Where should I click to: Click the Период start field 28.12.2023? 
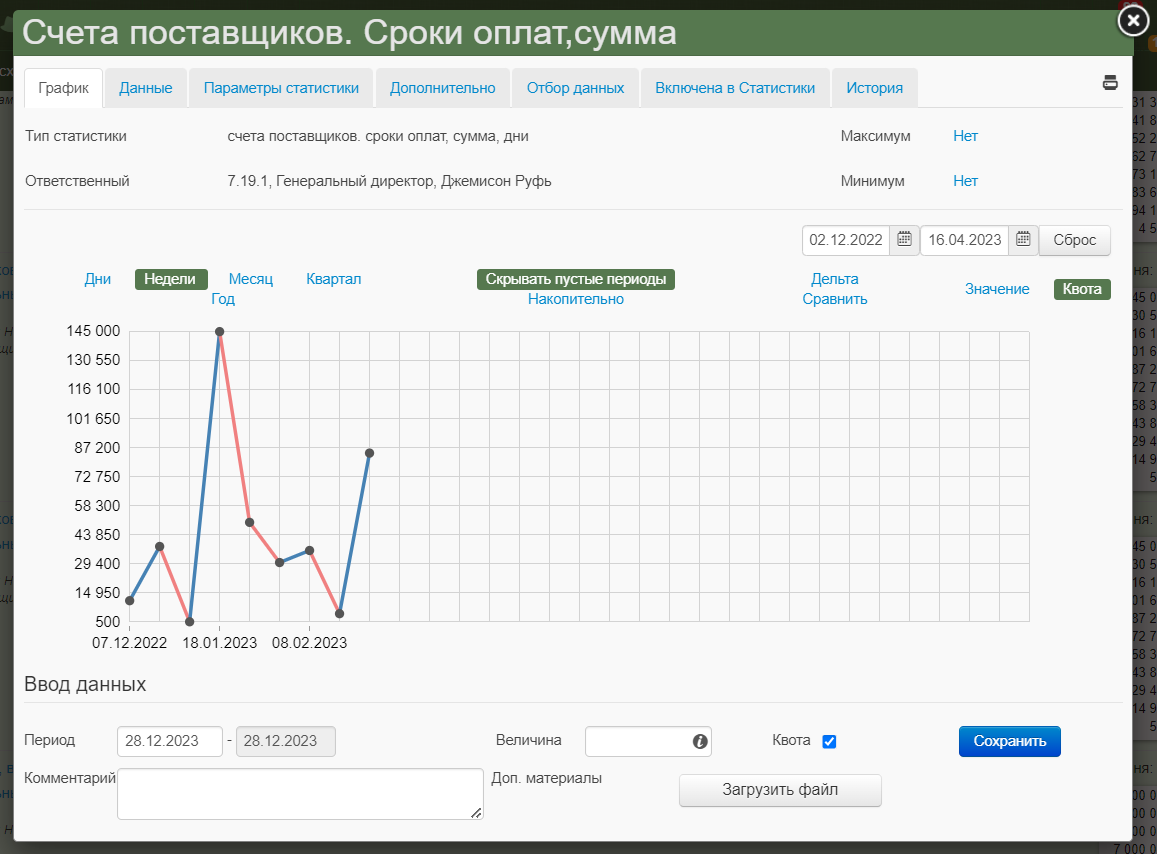coord(170,741)
